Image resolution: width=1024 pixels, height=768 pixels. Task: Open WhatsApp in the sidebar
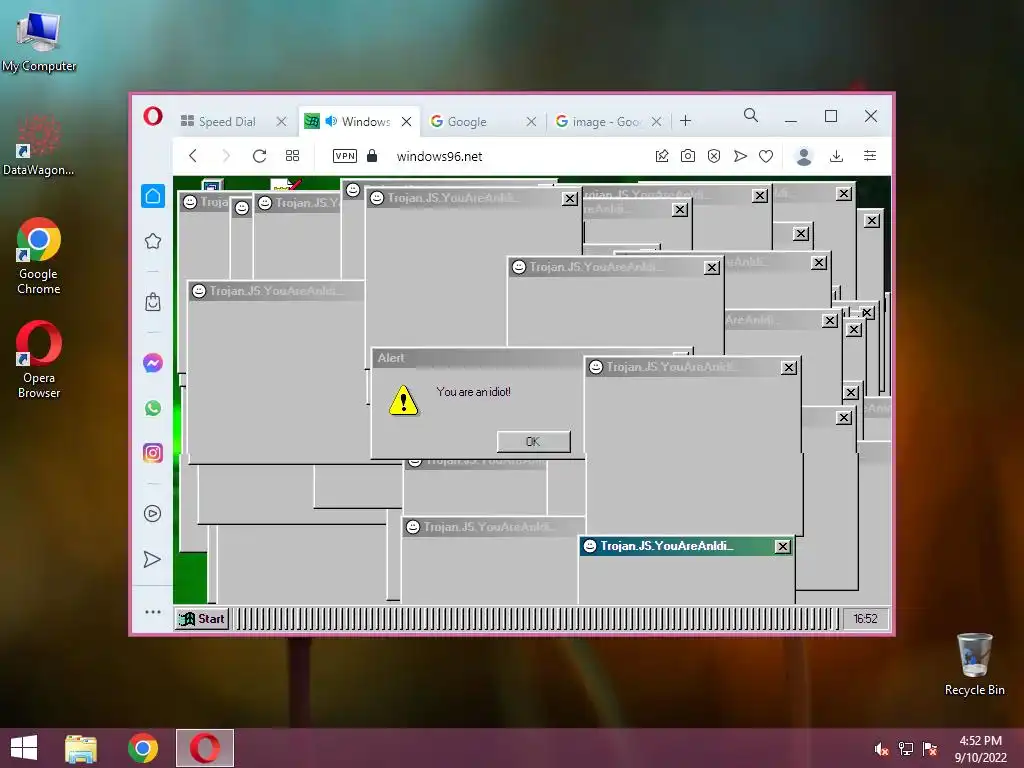tap(153, 408)
